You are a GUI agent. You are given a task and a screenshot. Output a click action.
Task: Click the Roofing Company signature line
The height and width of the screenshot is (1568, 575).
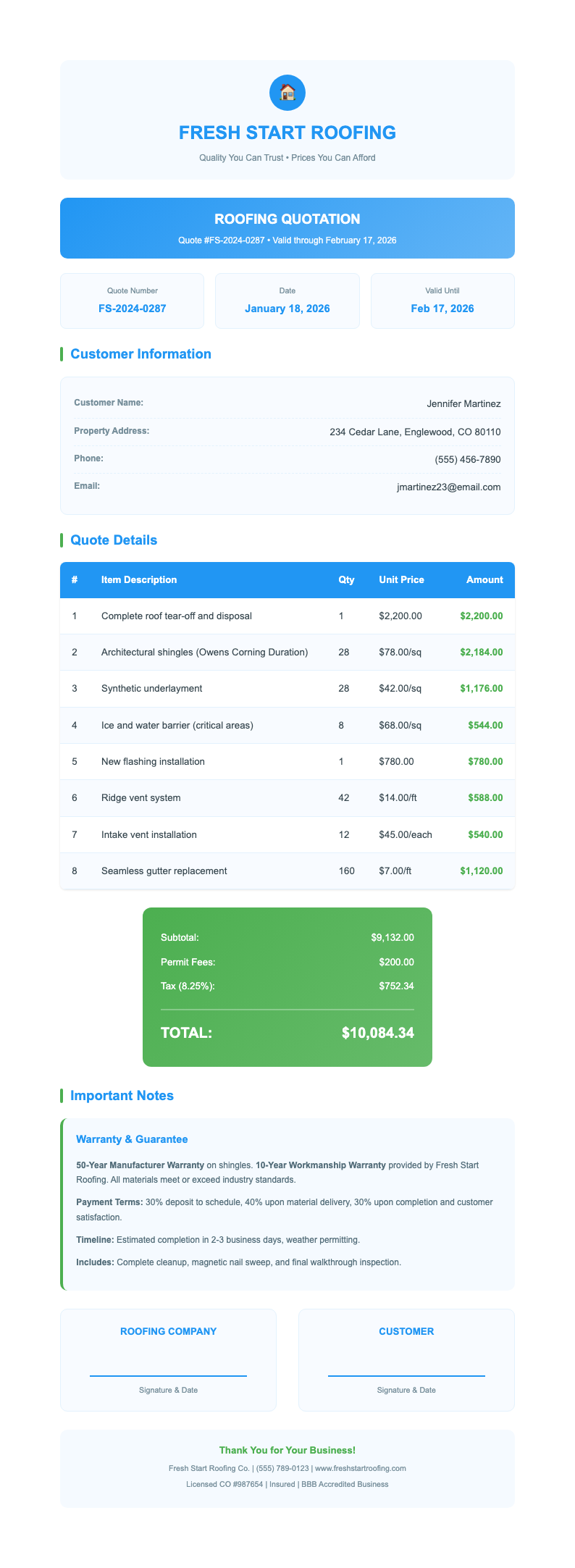[168, 1375]
